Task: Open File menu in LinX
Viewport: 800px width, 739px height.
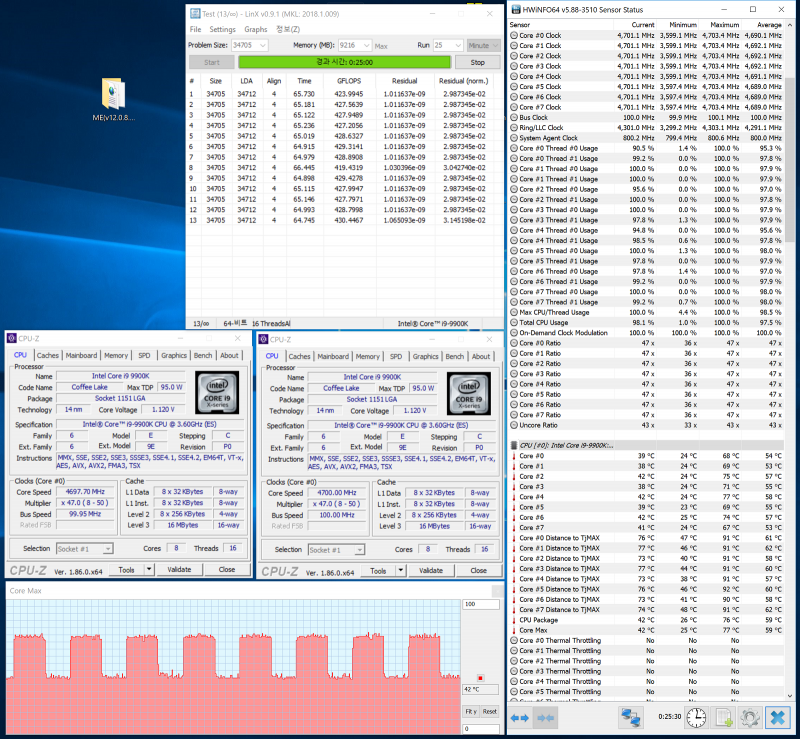Action: [195, 30]
